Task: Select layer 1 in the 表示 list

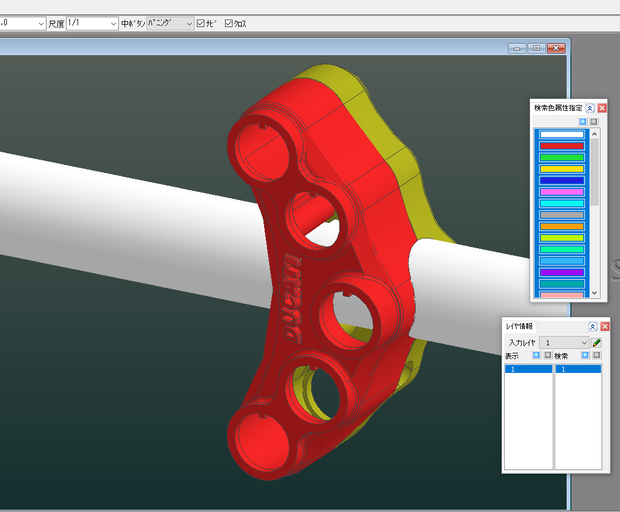Action: [x=528, y=369]
